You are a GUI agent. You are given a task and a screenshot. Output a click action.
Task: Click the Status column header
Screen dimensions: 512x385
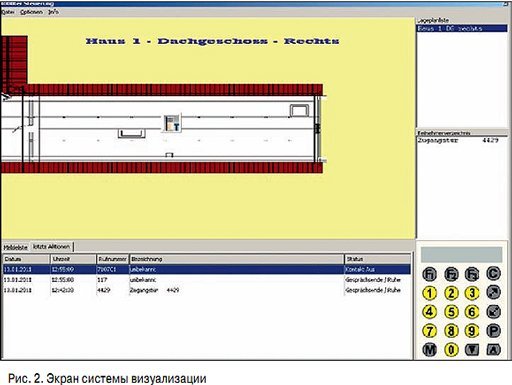tap(377, 259)
